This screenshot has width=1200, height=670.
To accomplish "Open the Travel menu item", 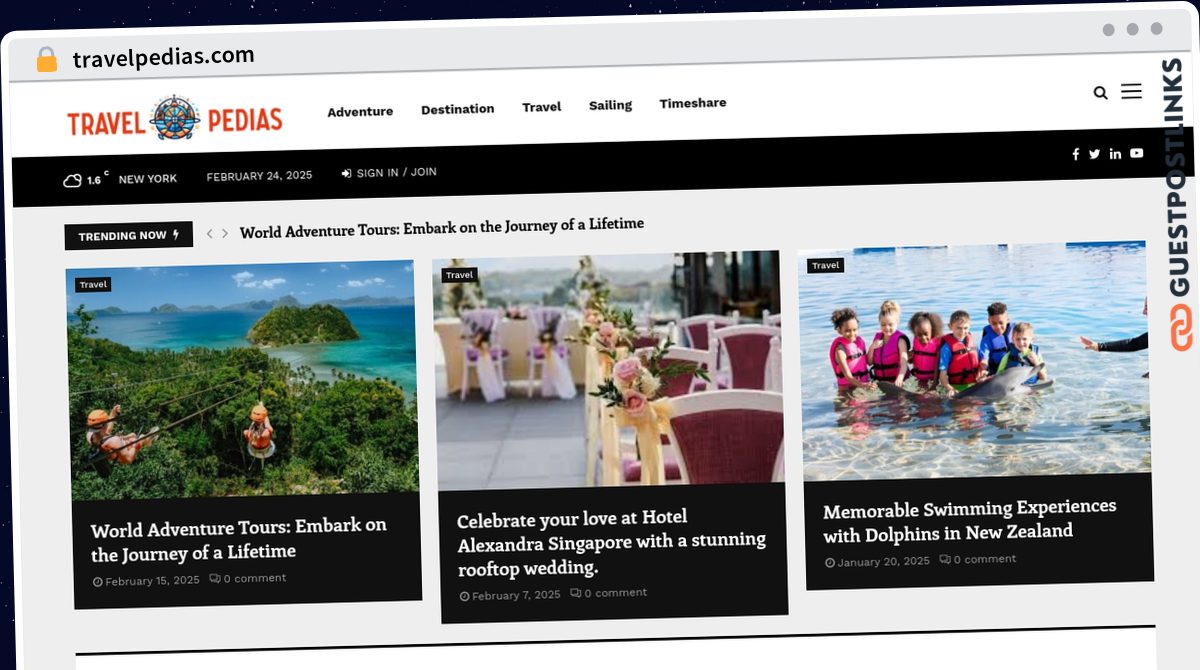I will (541, 107).
